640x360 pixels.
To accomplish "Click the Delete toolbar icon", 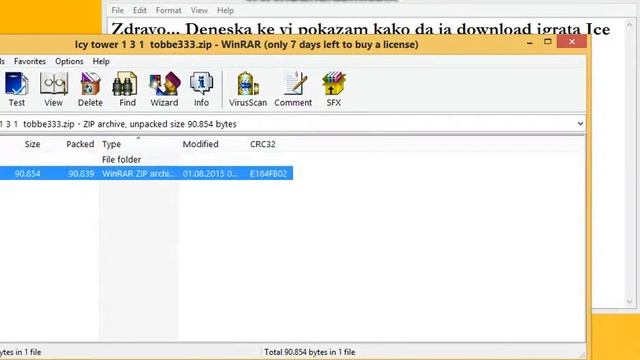I will coord(90,89).
